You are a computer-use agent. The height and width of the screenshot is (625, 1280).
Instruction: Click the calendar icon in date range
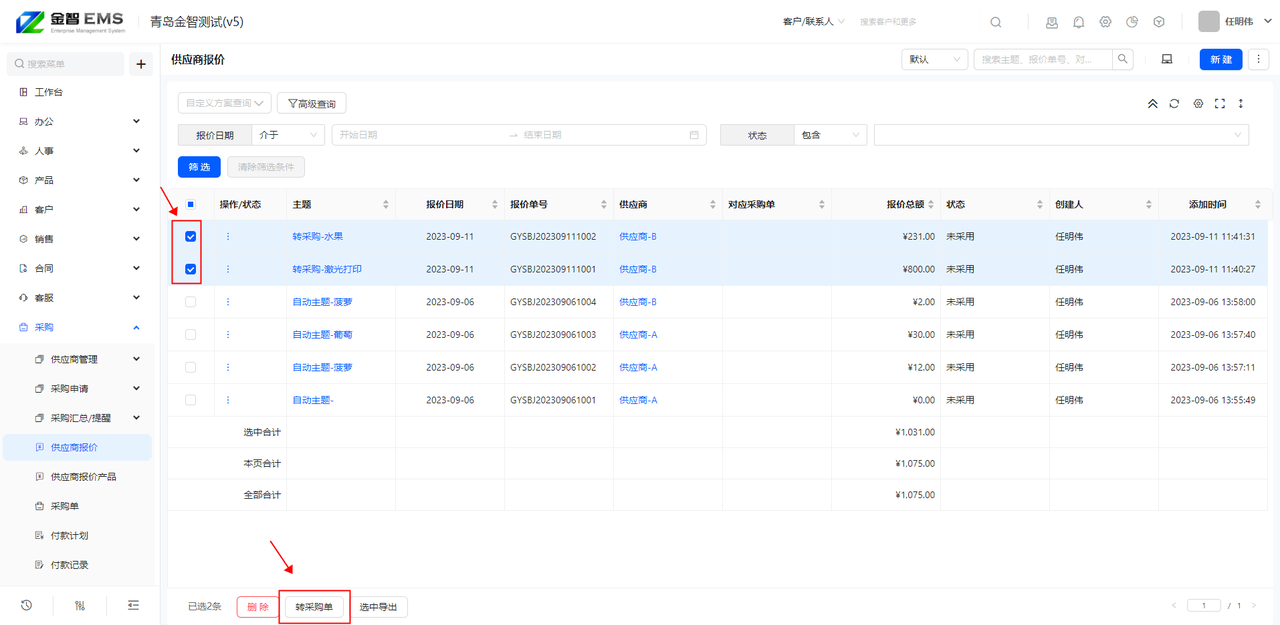coord(694,135)
